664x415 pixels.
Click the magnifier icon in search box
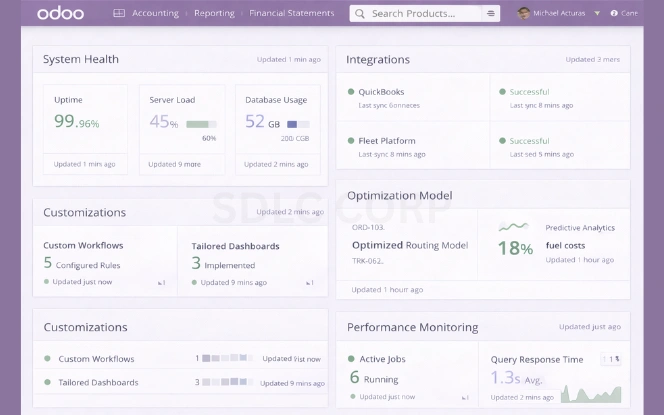pos(360,14)
